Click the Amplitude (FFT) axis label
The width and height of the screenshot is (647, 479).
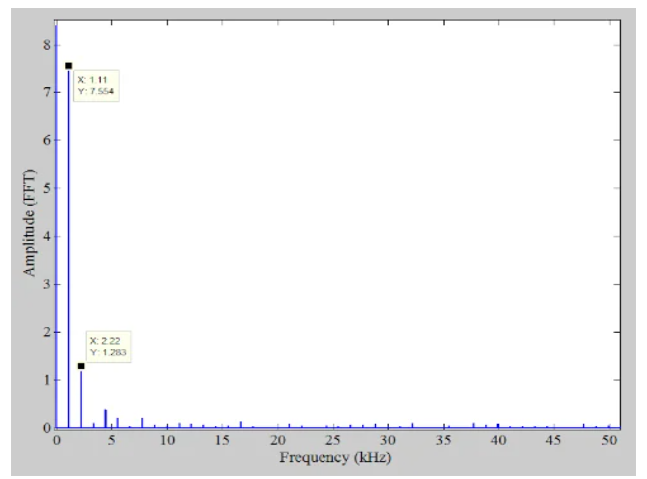(29, 222)
